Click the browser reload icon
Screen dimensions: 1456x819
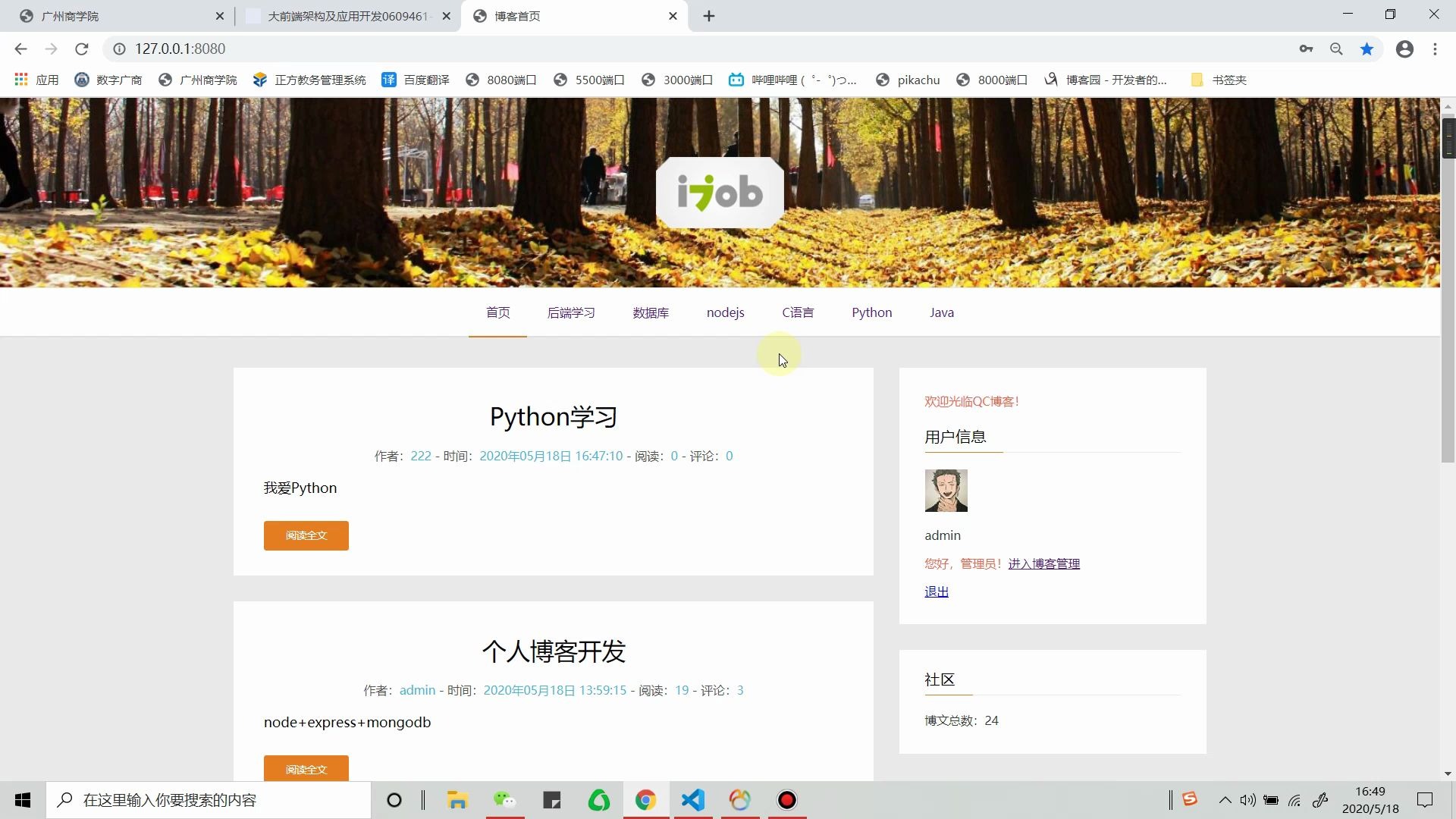click(82, 49)
